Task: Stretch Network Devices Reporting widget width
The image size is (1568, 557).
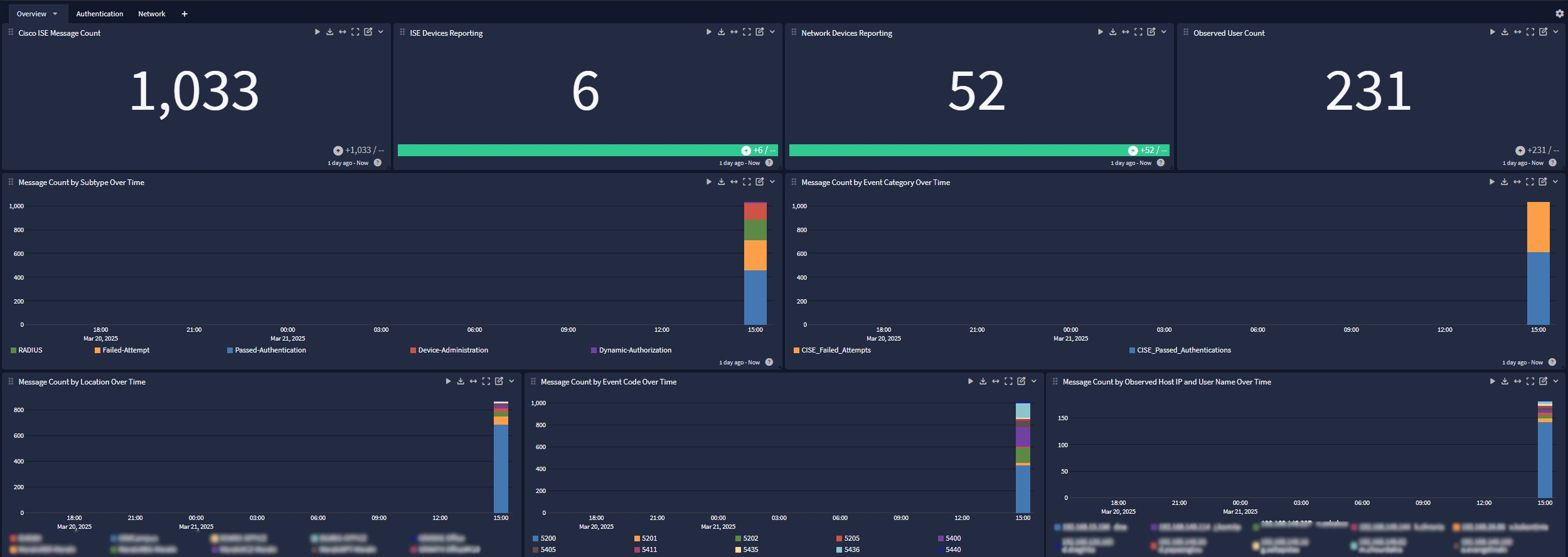Action: tap(1126, 32)
